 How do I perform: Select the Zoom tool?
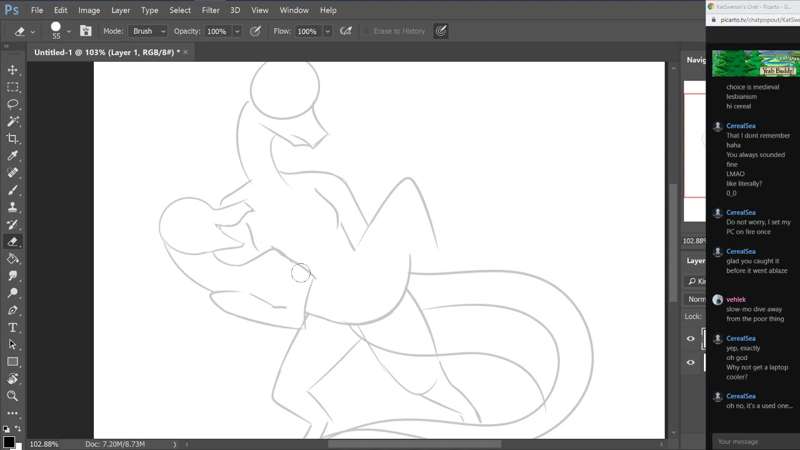pyautogui.click(x=13, y=396)
